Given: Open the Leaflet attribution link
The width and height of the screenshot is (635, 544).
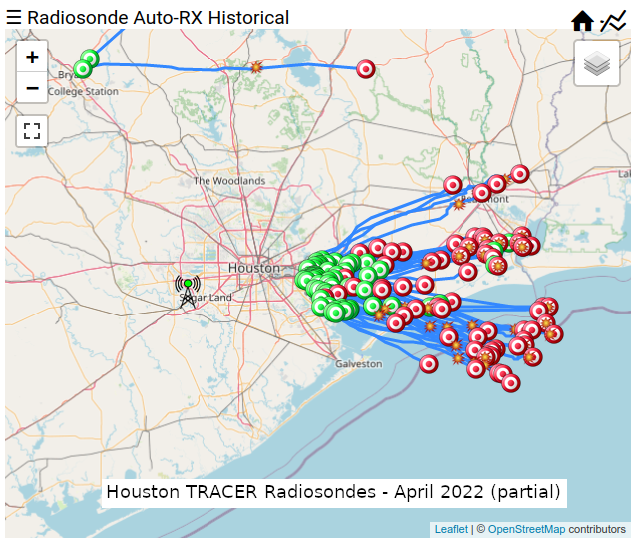Looking at the screenshot, I should (x=451, y=529).
